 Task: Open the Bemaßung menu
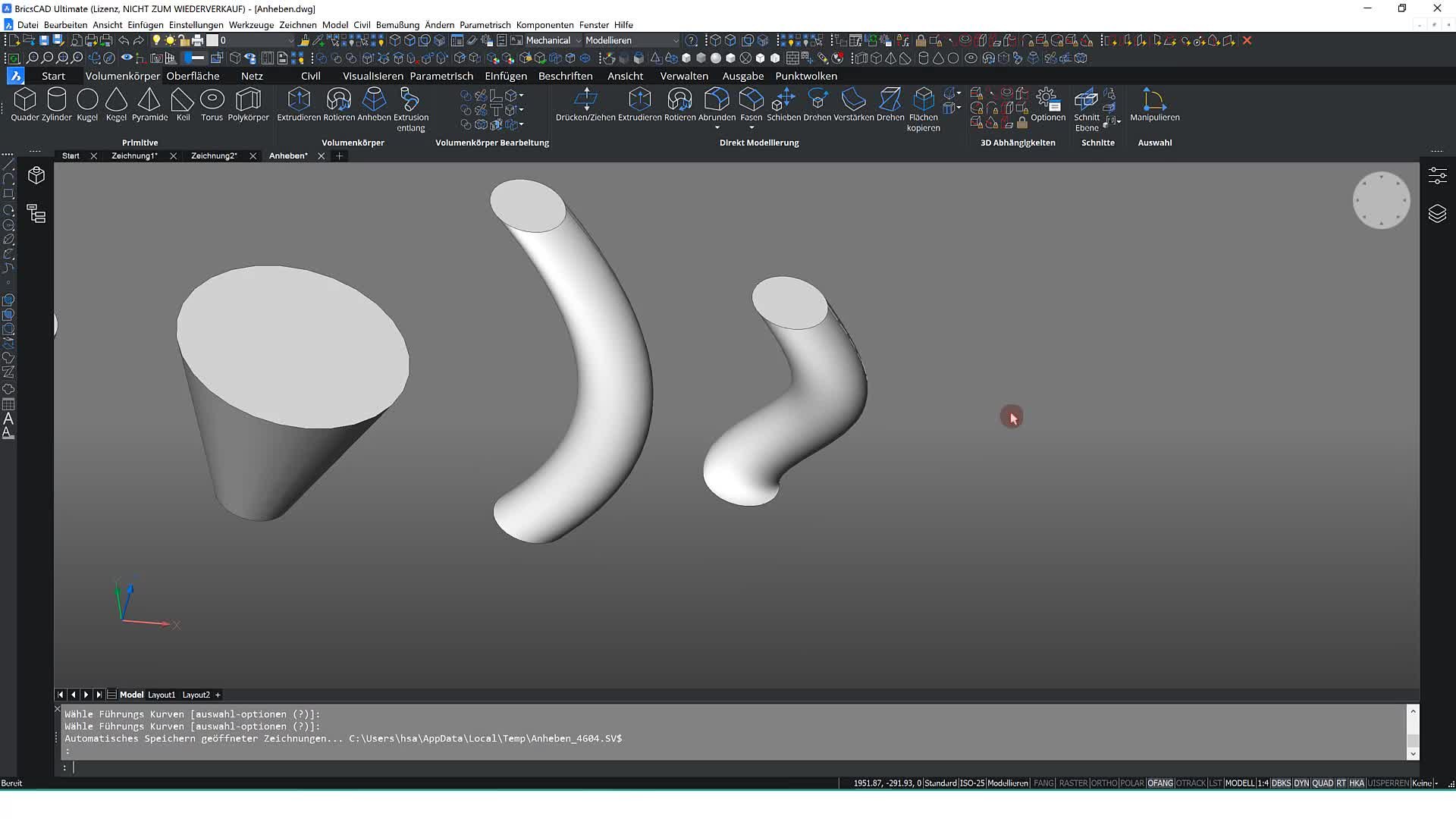397,25
